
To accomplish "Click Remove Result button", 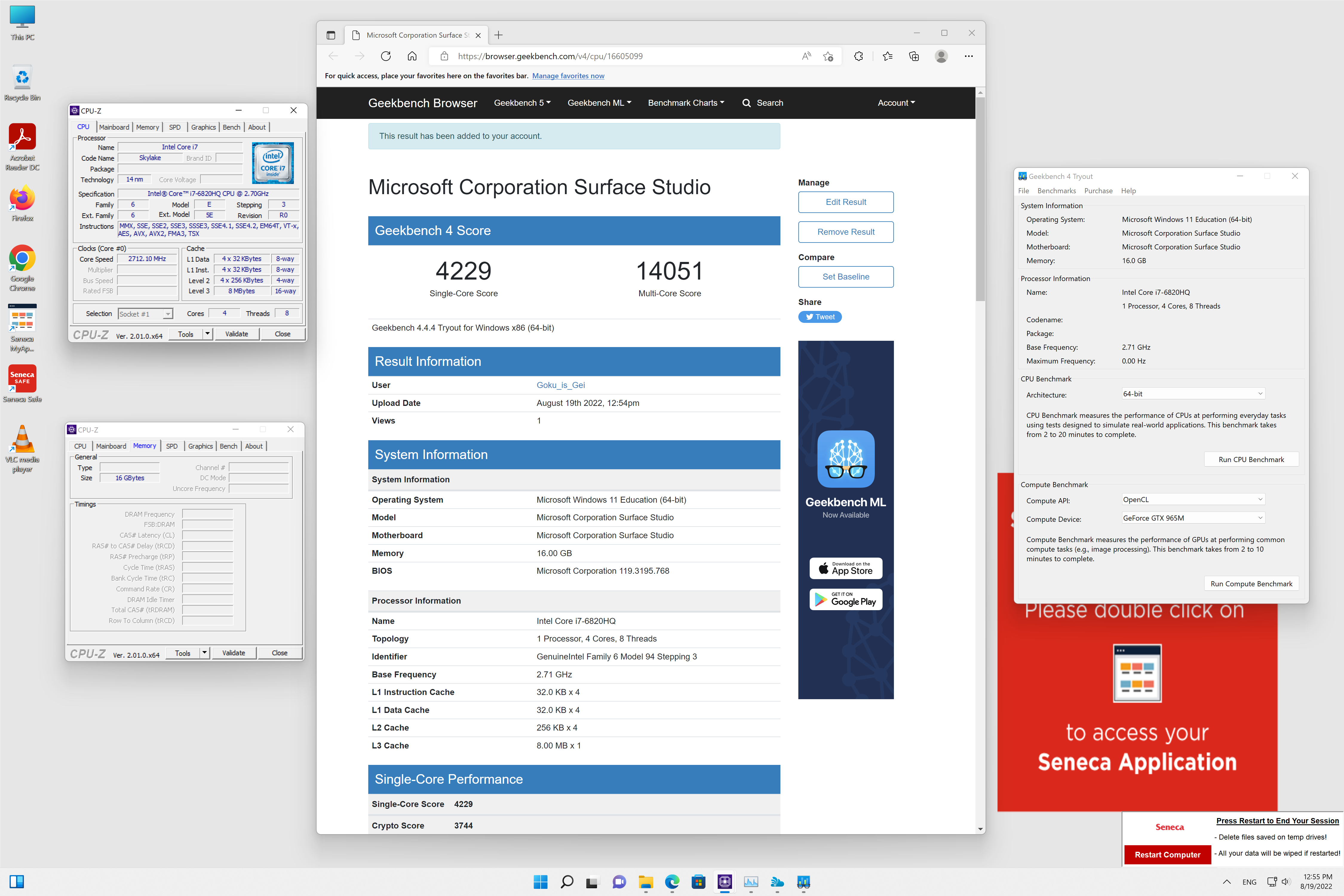I will tap(846, 231).
